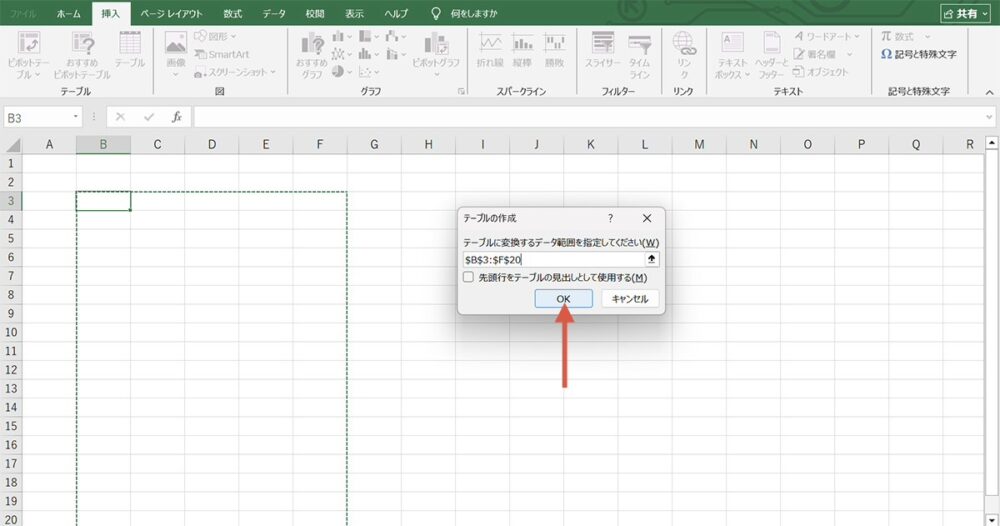1000x526 pixels.
Task: Check 'use first row as headers' checkbox
Action: click(x=469, y=277)
